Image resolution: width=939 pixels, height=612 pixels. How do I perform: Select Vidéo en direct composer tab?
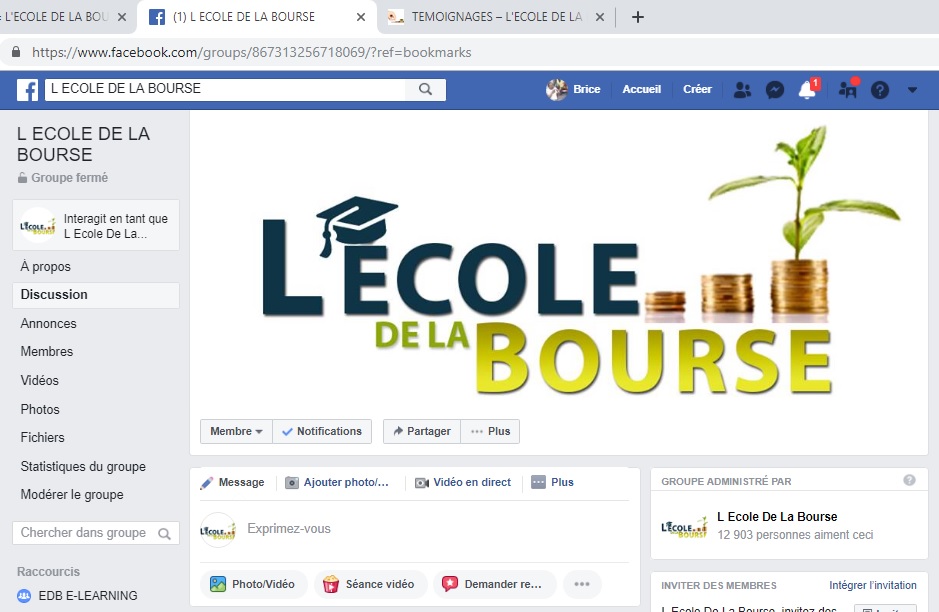[463, 483]
